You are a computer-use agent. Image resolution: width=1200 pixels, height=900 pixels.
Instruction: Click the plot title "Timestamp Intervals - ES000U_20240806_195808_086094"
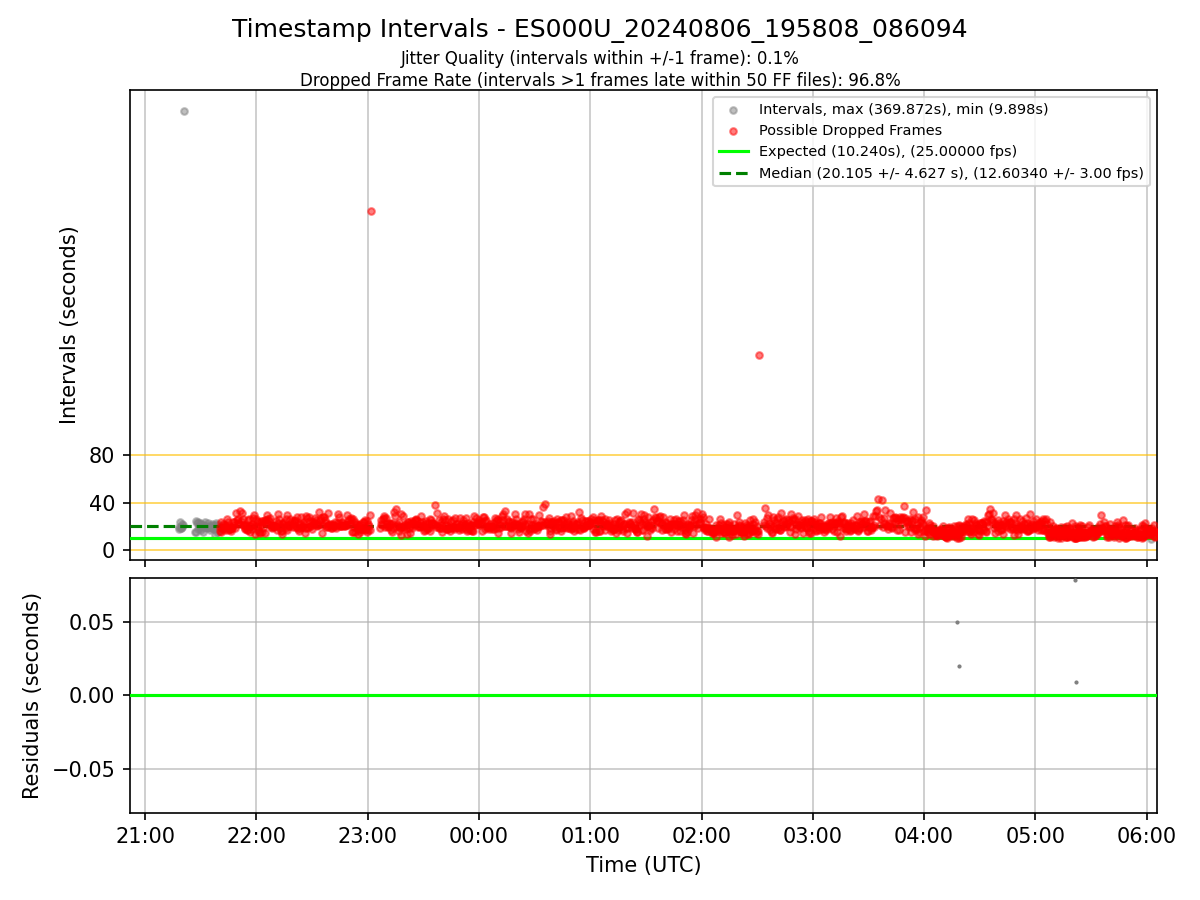pos(599,29)
